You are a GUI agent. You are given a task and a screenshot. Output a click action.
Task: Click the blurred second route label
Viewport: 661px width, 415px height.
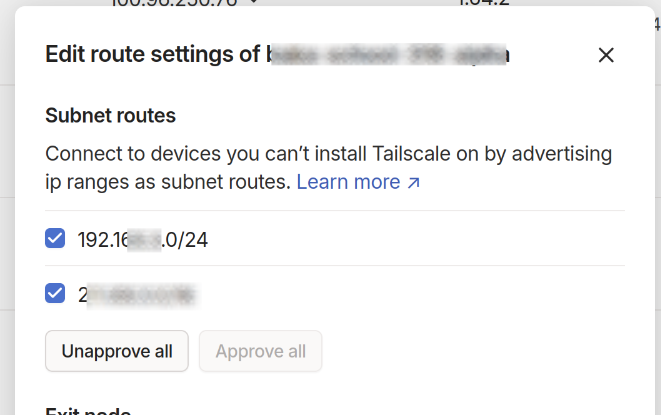tap(138, 294)
